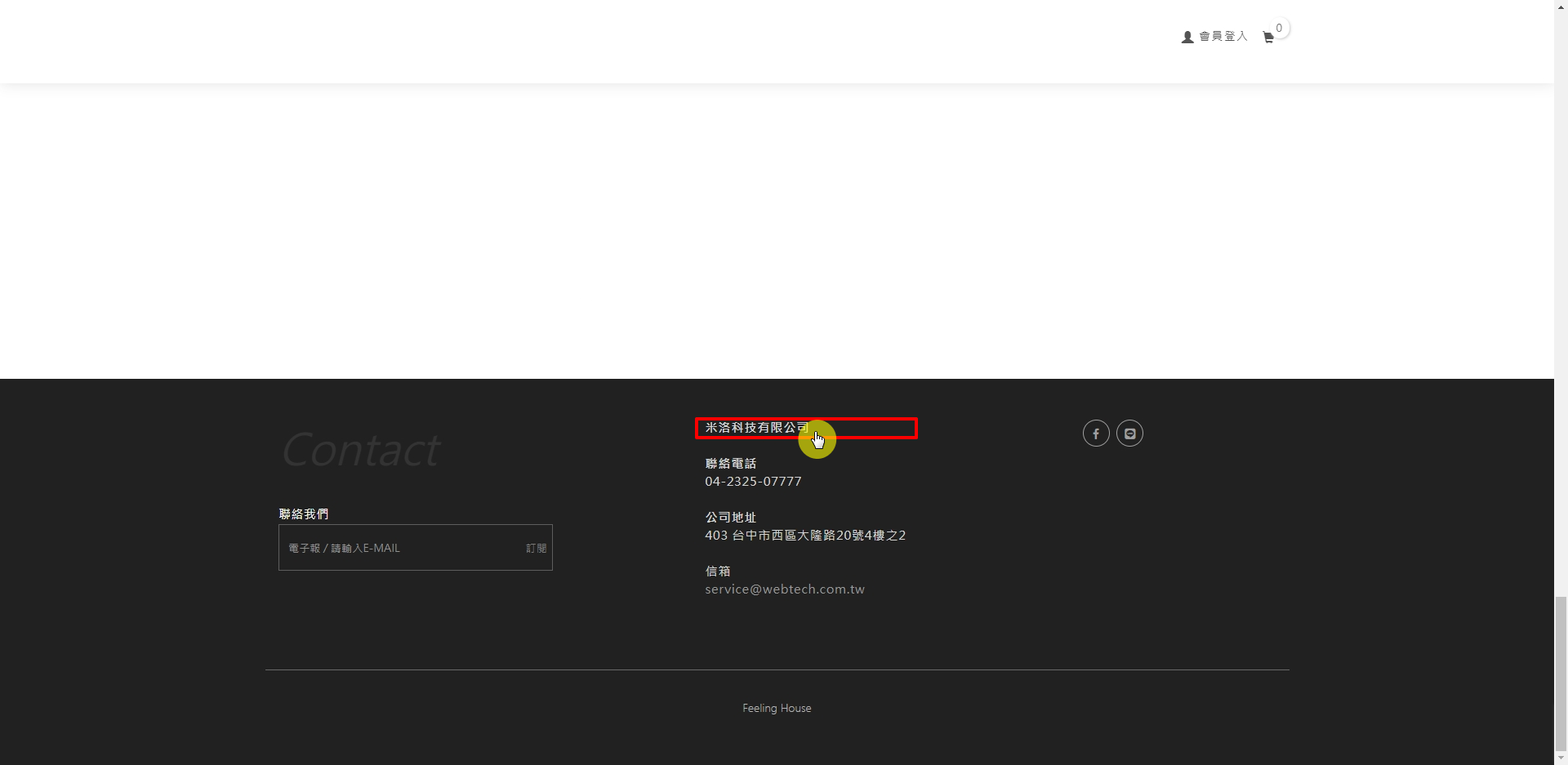Screen dimensions: 1568x765
Task: Open the LINE chat social icon
Action: pos(1129,434)
